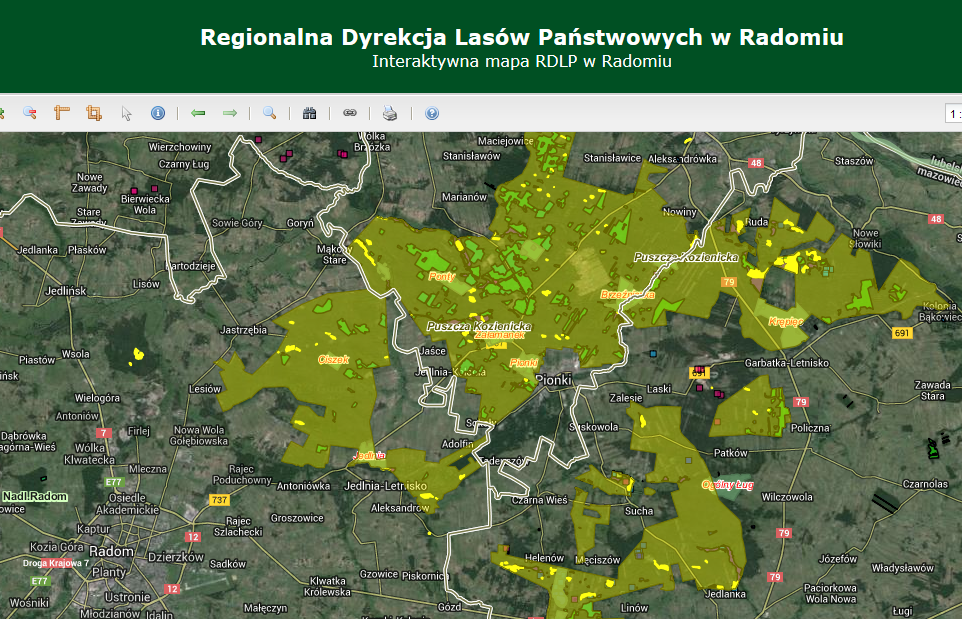This screenshot has height=619, width=962.
Task: Go back to previous map view
Action: point(198,114)
